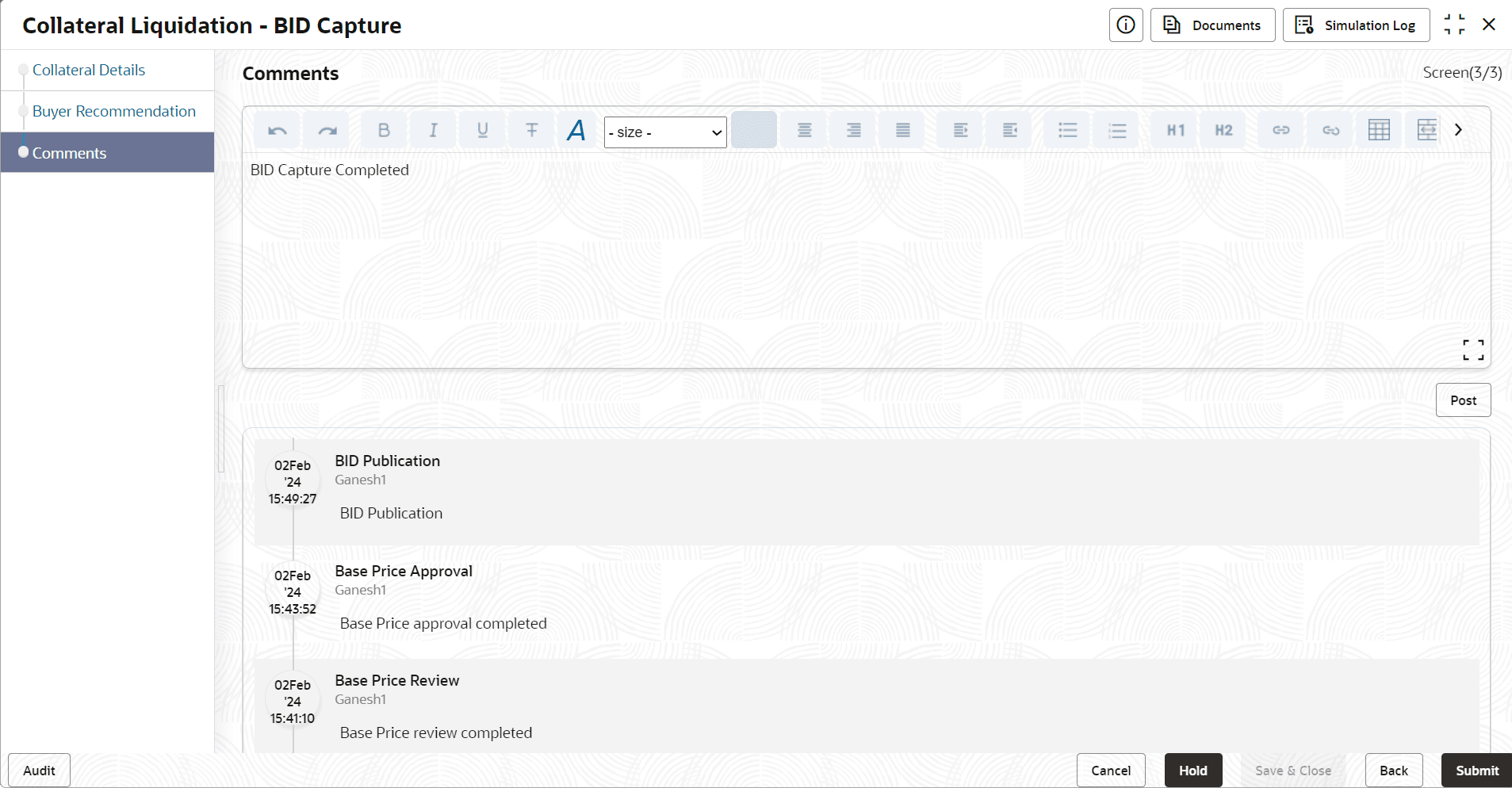Click the 15:41:10 timeline marker

tap(293, 702)
